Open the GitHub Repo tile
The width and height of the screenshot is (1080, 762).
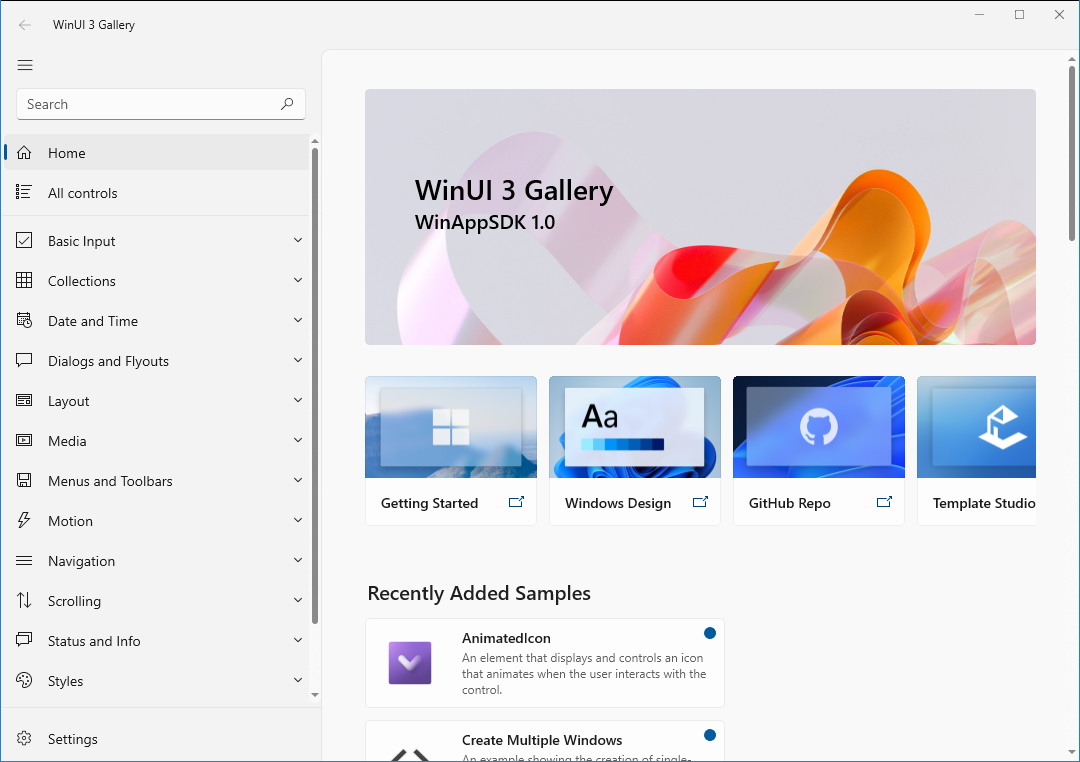point(819,451)
